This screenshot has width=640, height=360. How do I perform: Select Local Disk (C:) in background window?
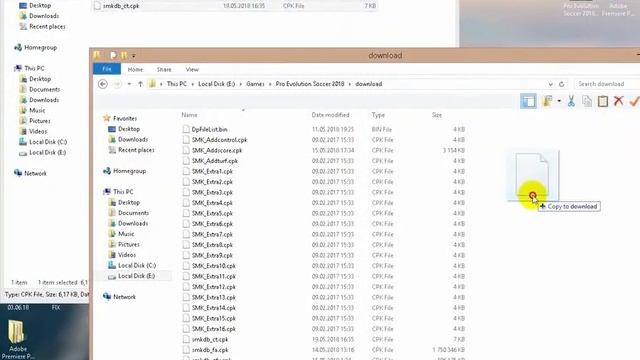(x=48, y=142)
